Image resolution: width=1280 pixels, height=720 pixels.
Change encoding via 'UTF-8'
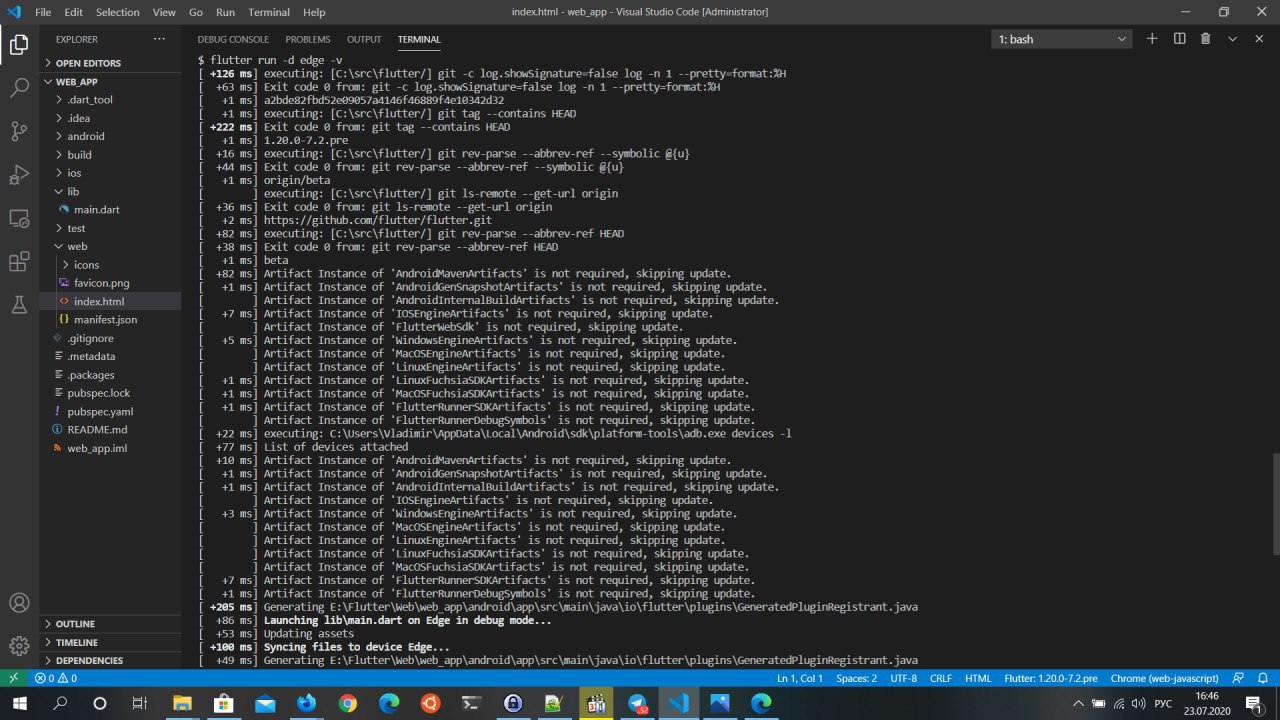click(903, 678)
